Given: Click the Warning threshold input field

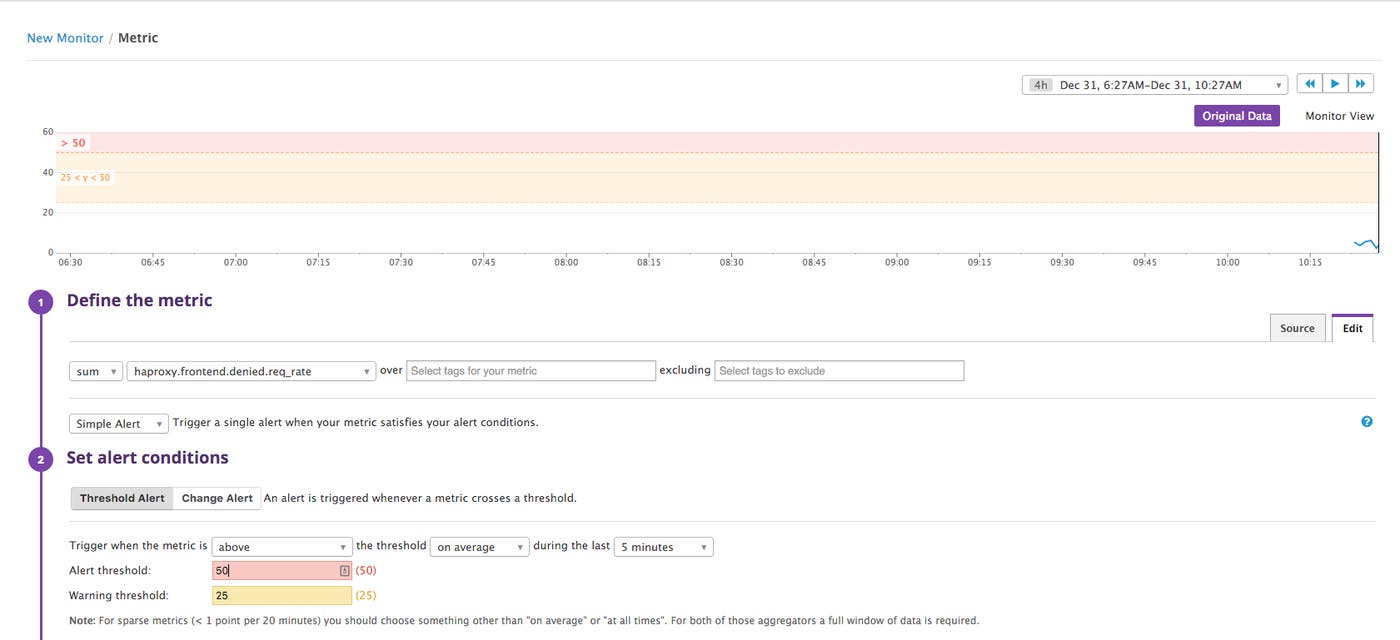Looking at the screenshot, I should (x=280, y=594).
